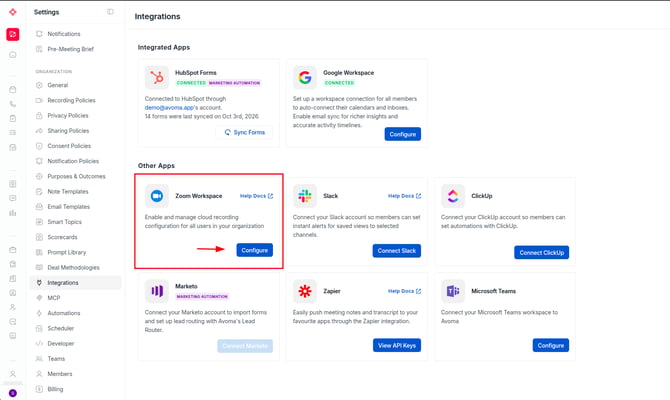Configure Microsoft Teams integration

(x=550, y=345)
